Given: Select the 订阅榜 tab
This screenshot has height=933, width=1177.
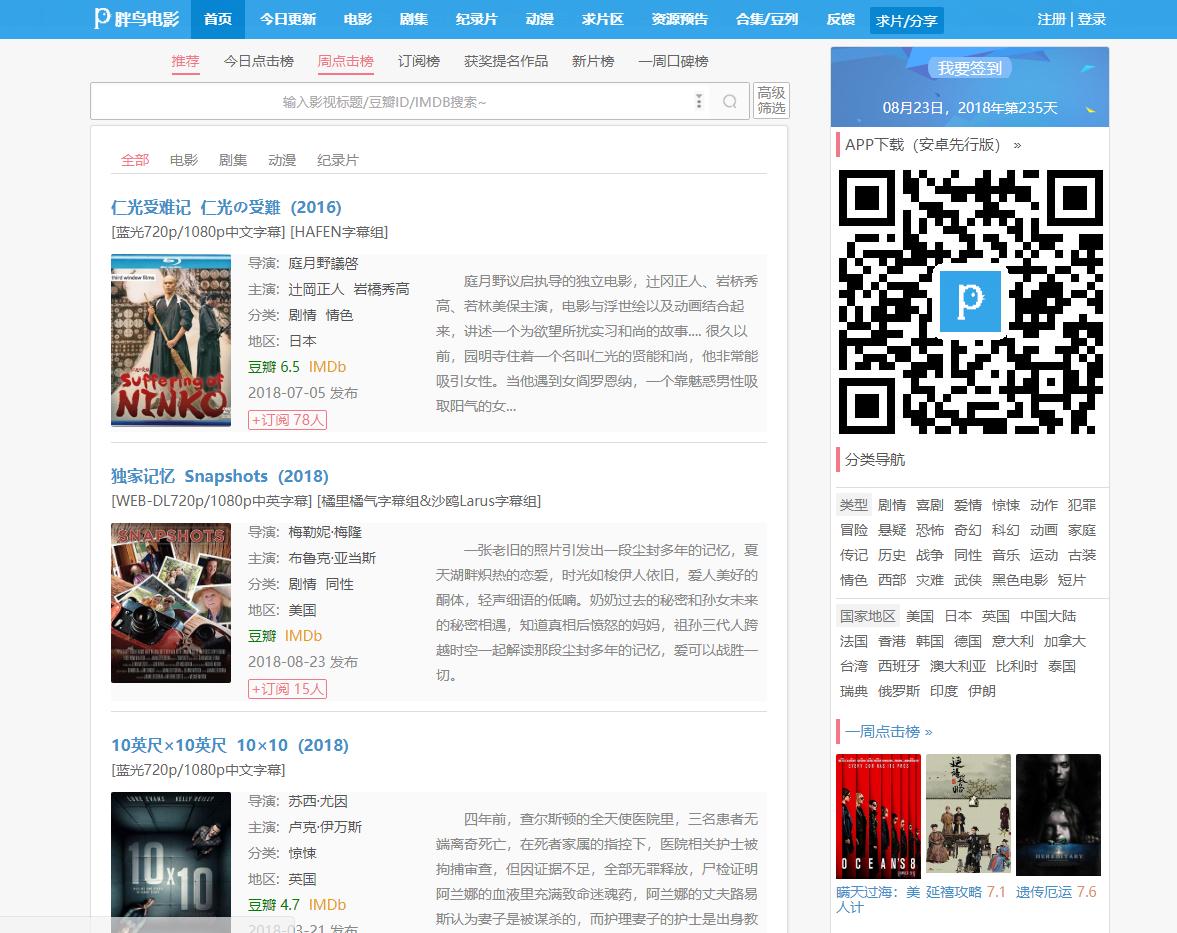Looking at the screenshot, I should coord(419,62).
